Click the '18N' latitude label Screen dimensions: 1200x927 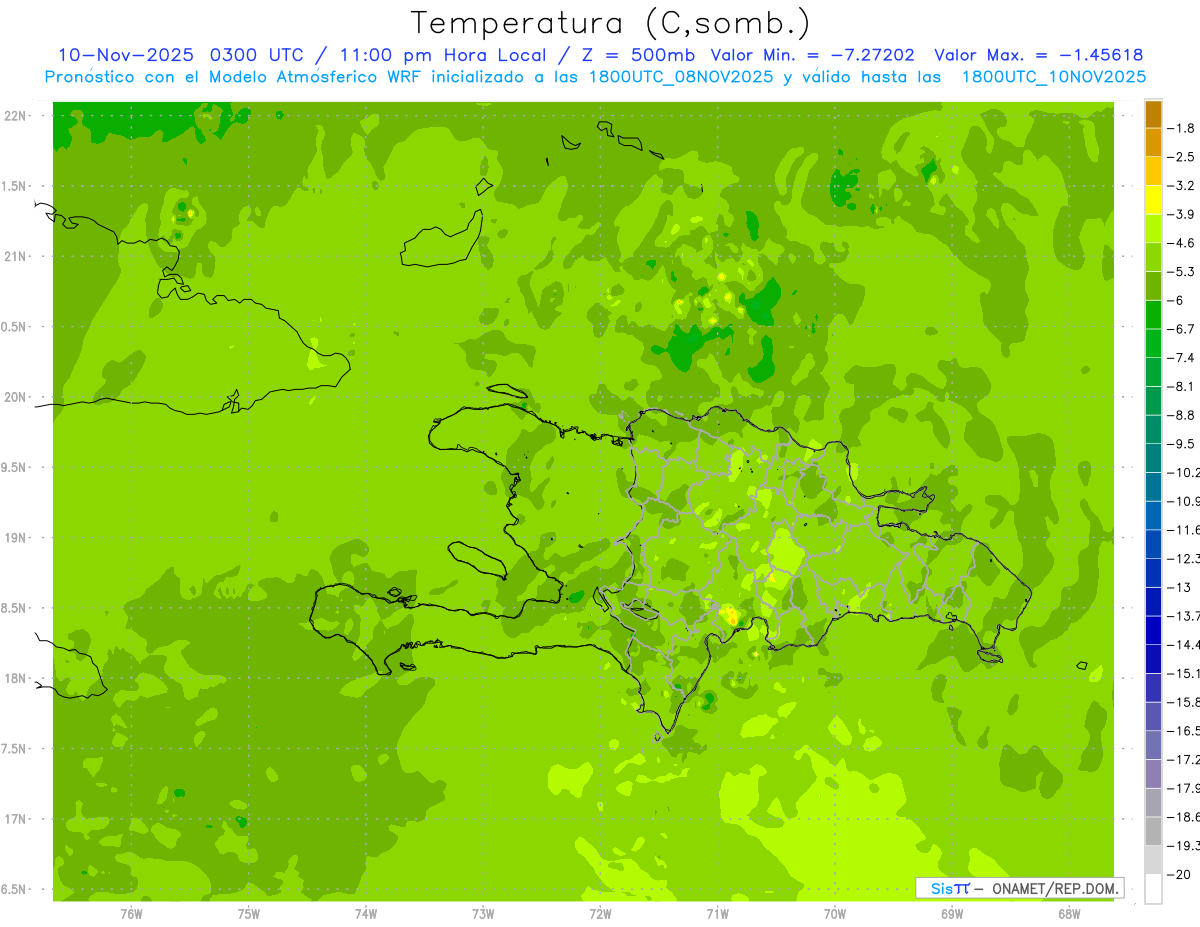pos(16,678)
